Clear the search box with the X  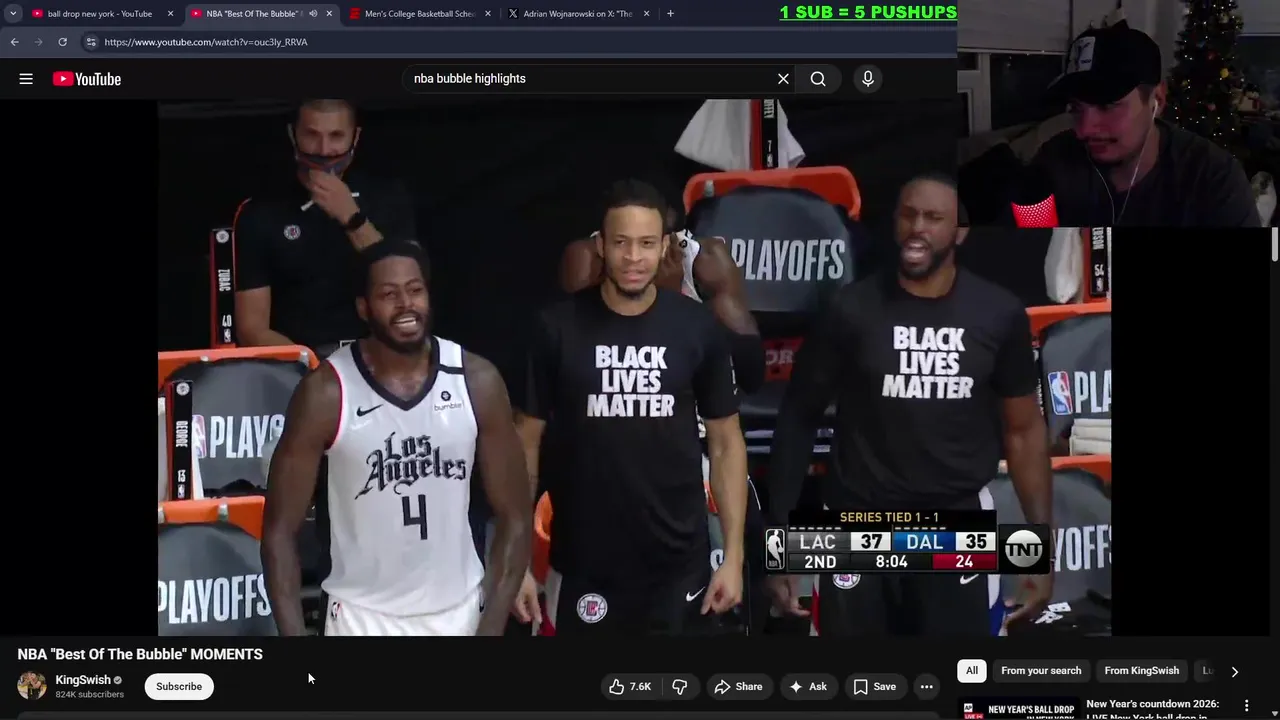[x=783, y=79]
